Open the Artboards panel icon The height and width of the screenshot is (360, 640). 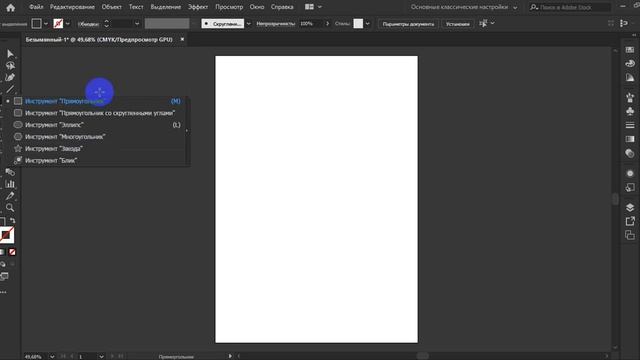(630, 235)
